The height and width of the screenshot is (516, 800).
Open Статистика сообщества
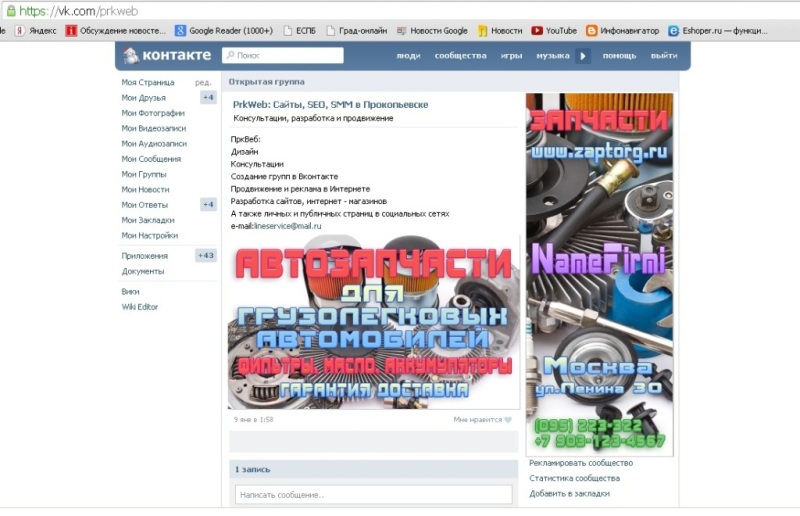(x=574, y=478)
